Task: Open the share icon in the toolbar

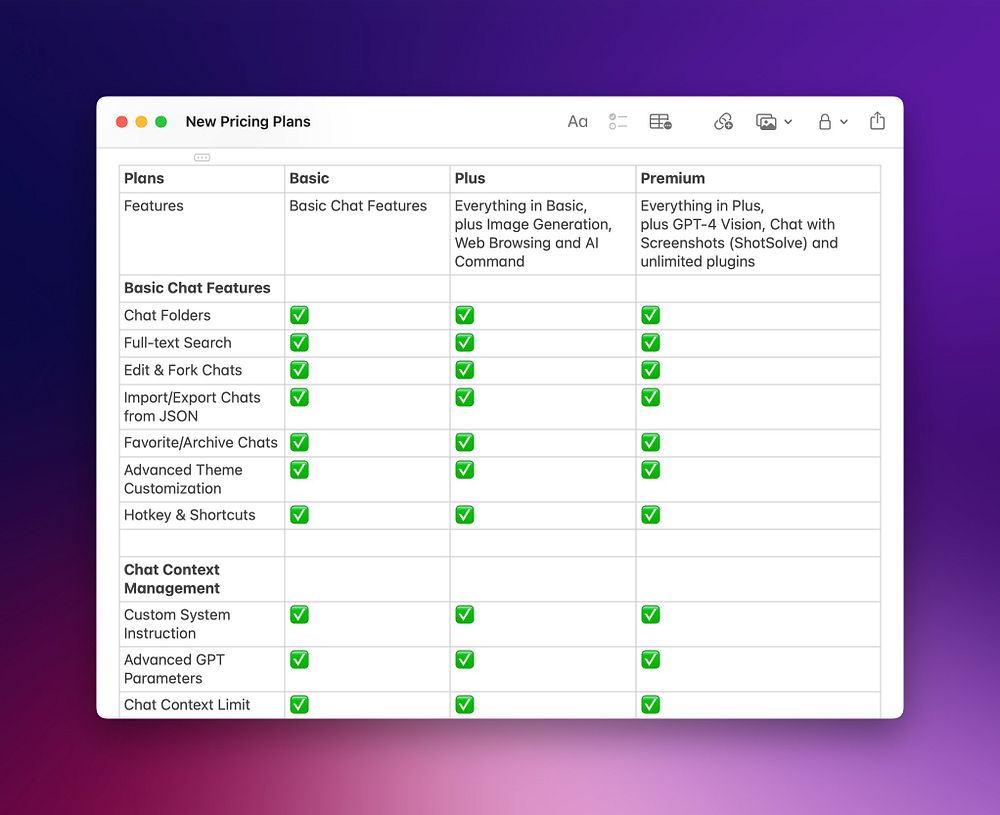Action: click(x=878, y=121)
